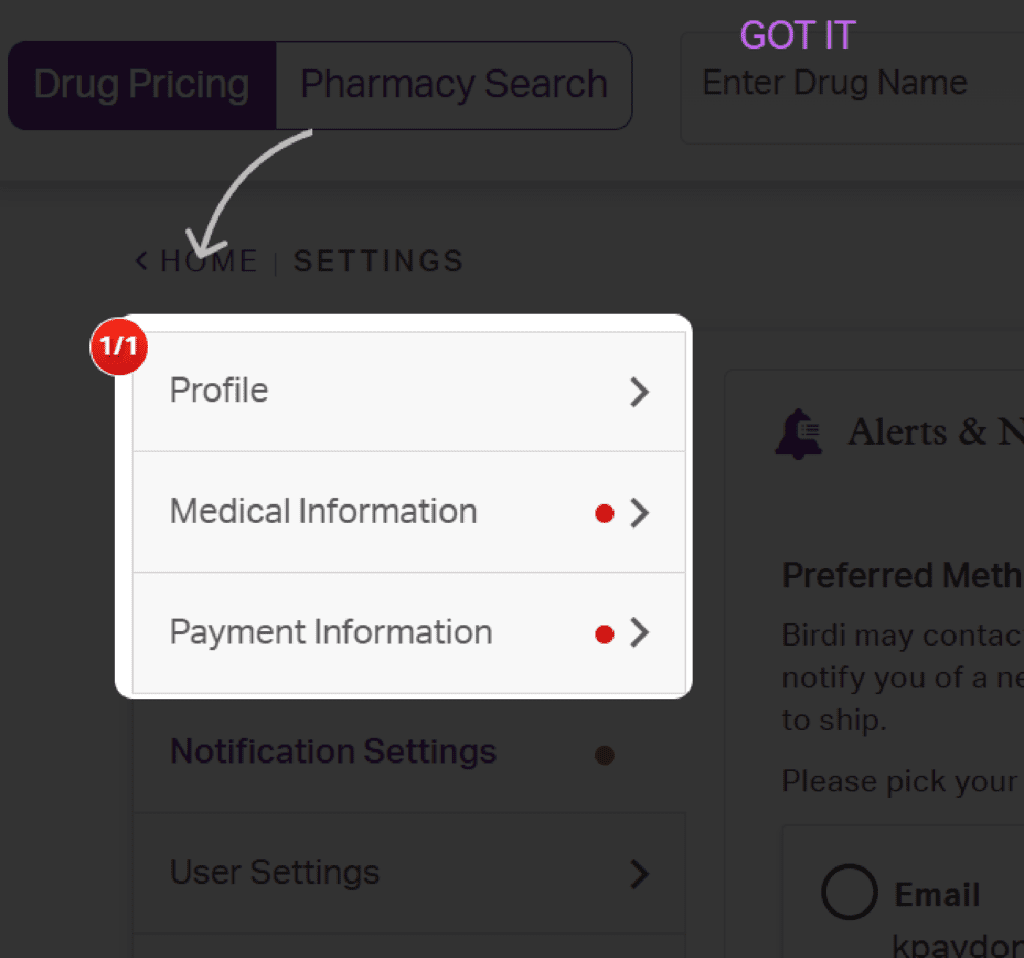Screen dimensions: 1024x958
Task: Select the Email radio button
Action: tap(849, 893)
